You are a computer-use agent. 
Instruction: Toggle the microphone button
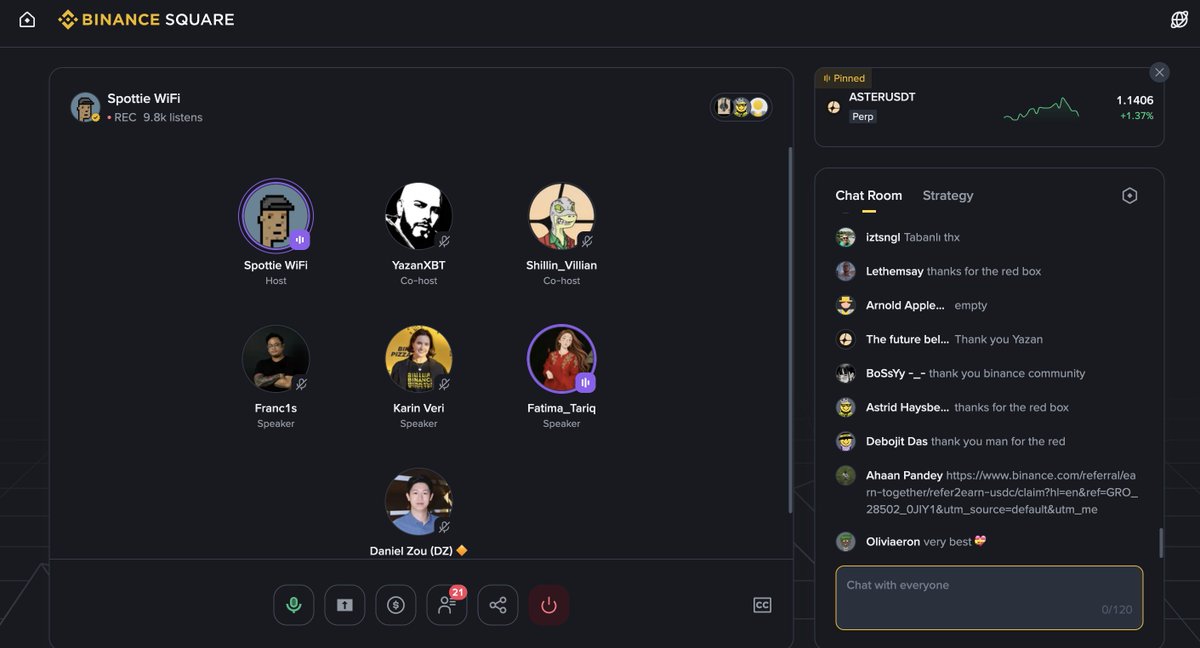[x=294, y=605]
